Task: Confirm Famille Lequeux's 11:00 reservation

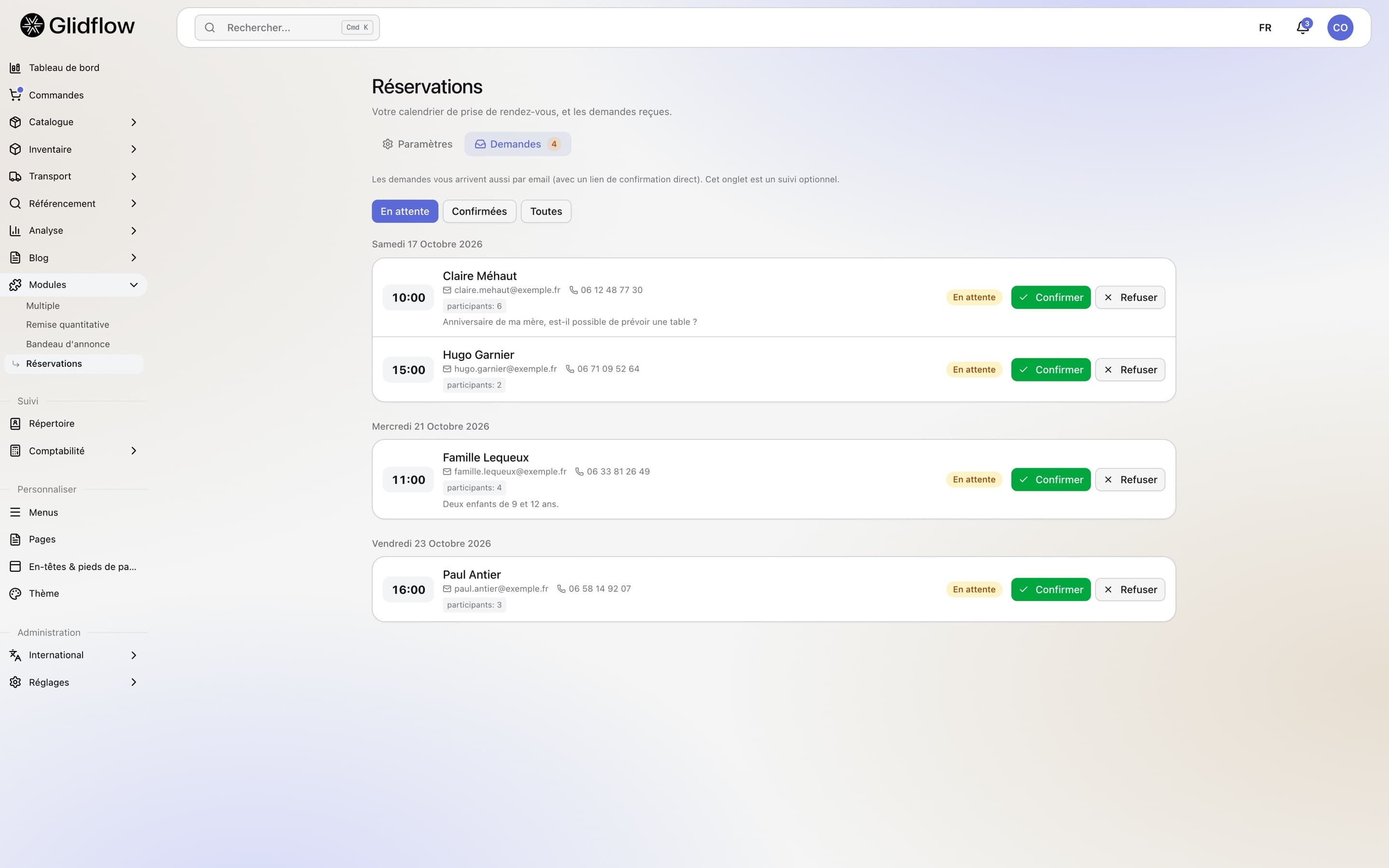Action: 1050,479
